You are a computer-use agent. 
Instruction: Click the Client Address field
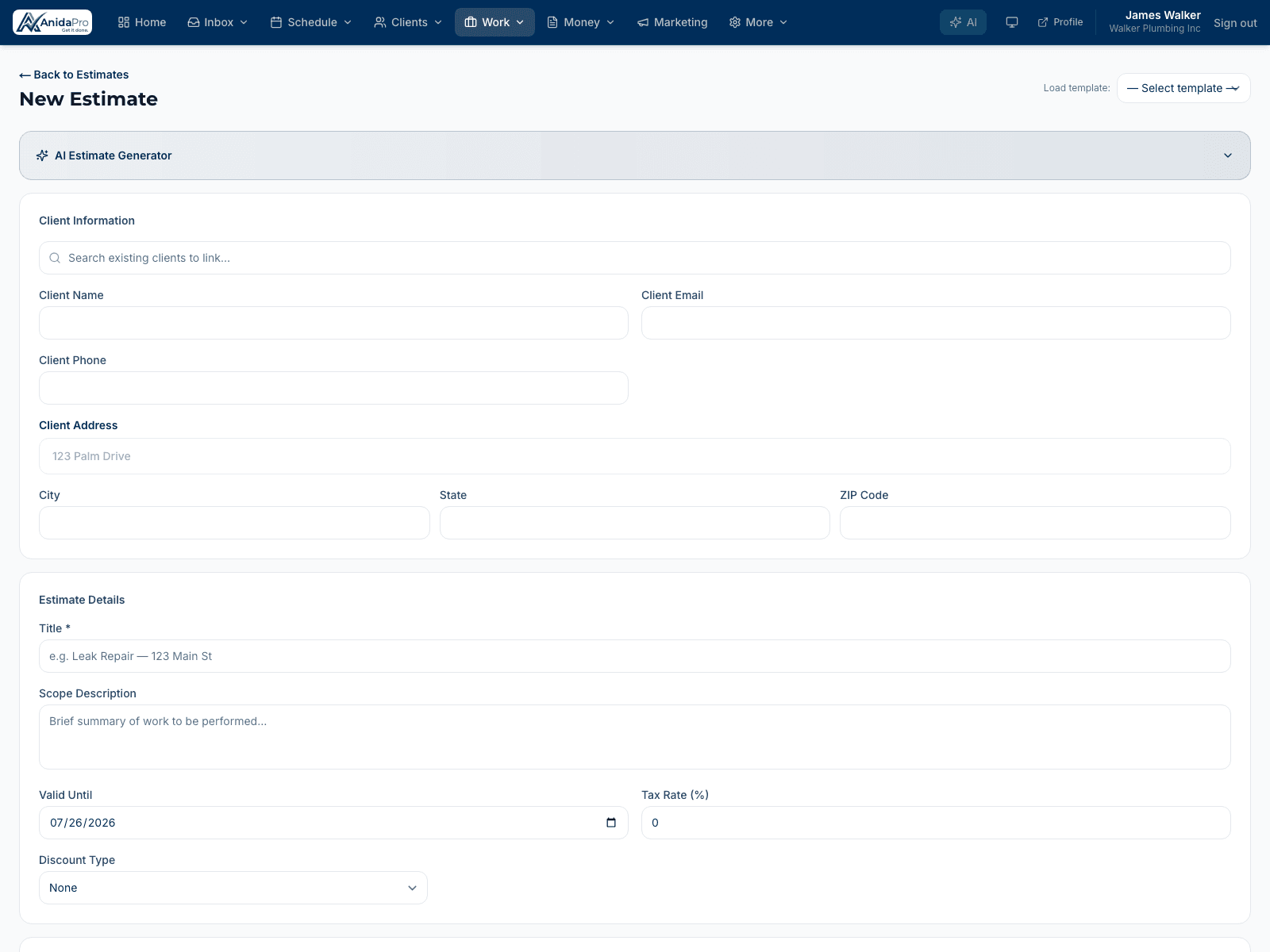(x=635, y=456)
